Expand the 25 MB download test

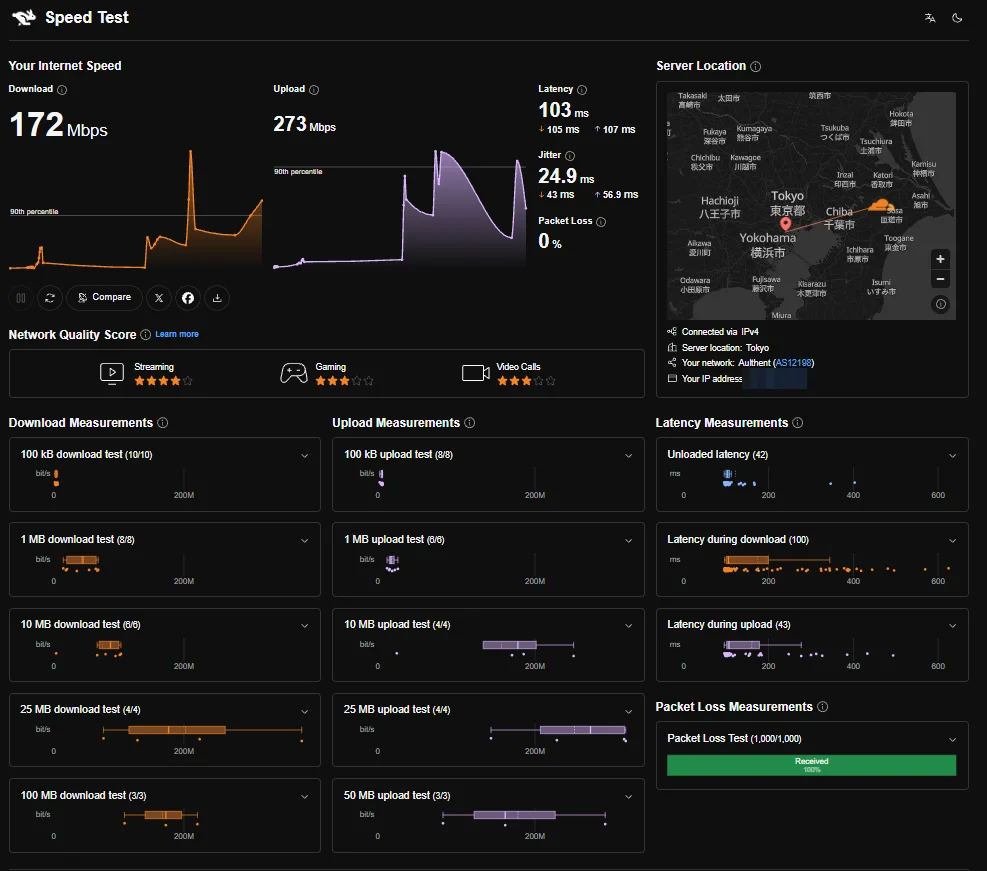point(305,711)
